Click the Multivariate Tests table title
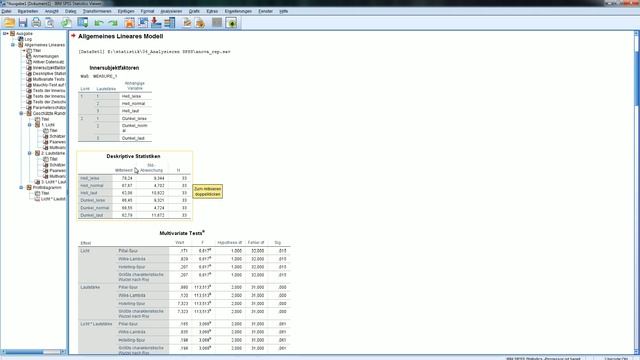The height and width of the screenshot is (360, 640). tap(182, 233)
